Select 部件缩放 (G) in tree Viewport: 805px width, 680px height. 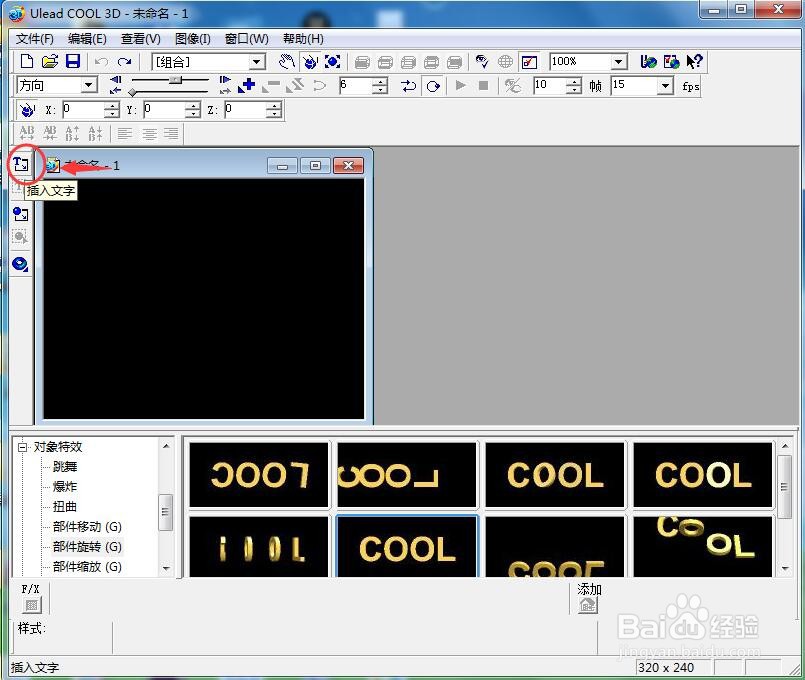(x=87, y=567)
